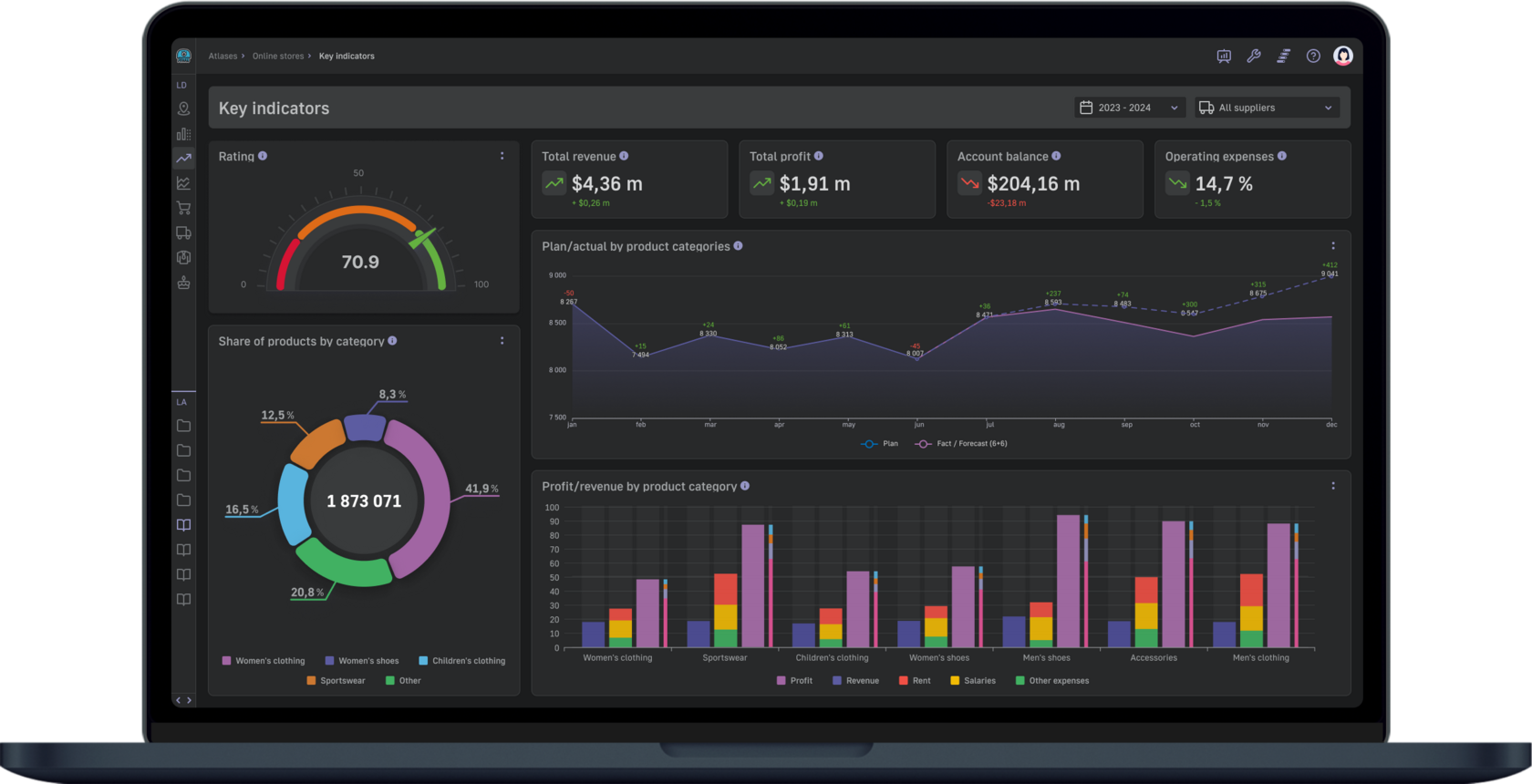Toggle Women's clothing legend in donut chart
The width and height of the screenshot is (1532, 784).
pyautogui.click(x=263, y=661)
